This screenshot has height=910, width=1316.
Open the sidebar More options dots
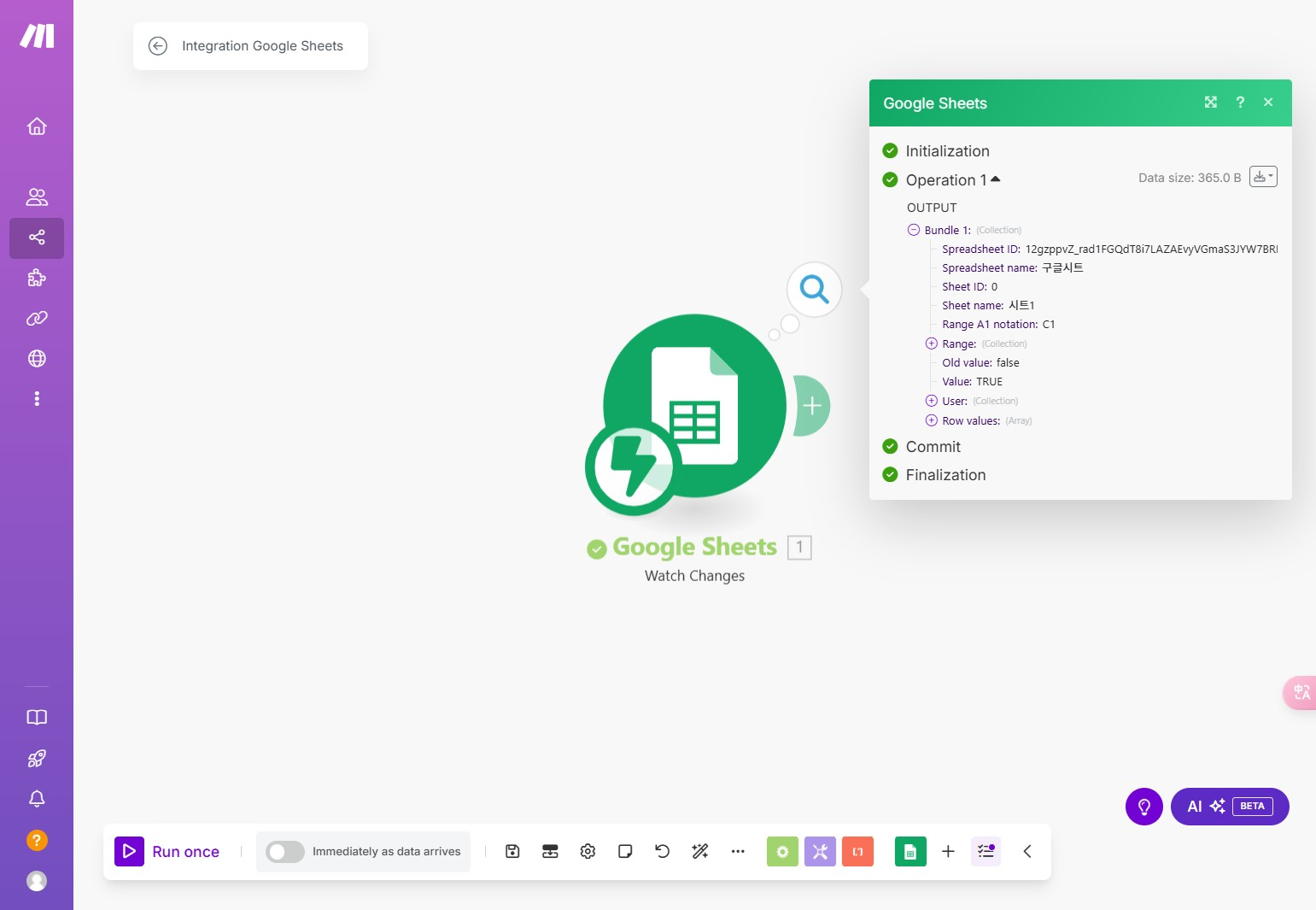37,399
